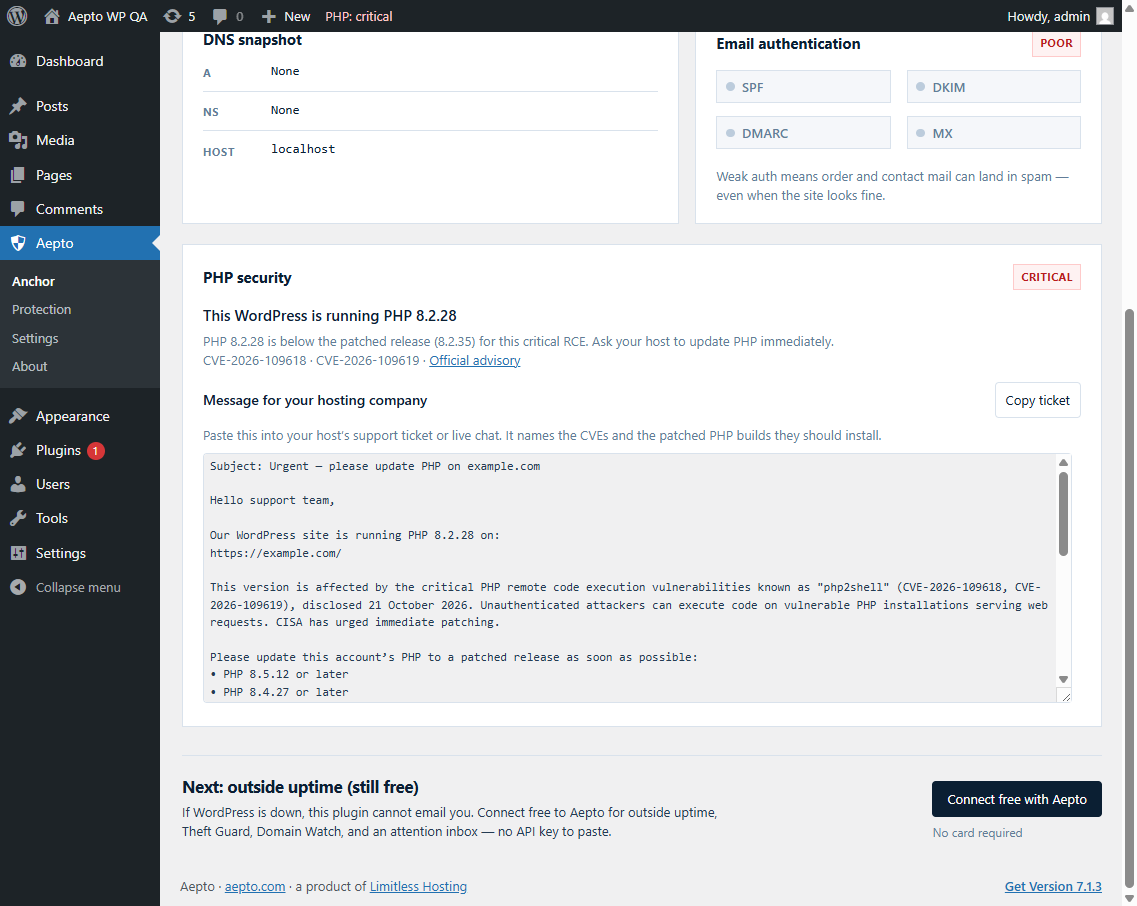1137x906 pixels.
Task: Click Aepto WP QA site name
Action: [x=107, y=16]
